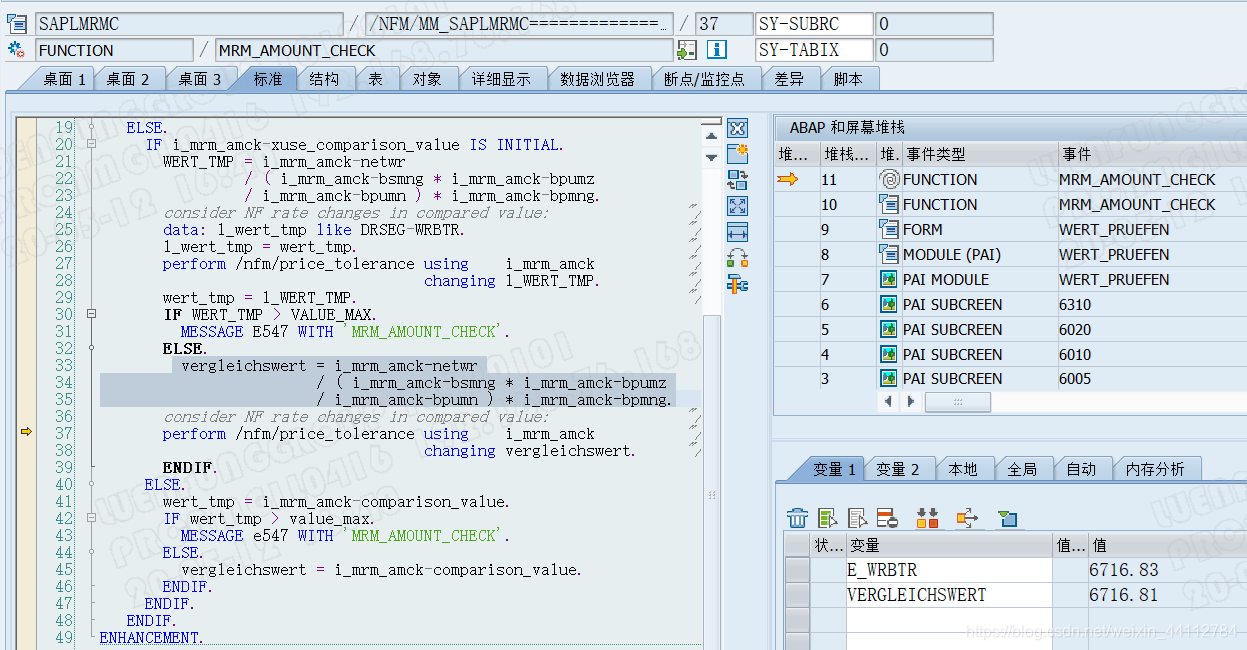Click the horizontal maximize tool icon
Image resolution: width=1247 pixels, height=650 pixels.
(x=738, y=232)
